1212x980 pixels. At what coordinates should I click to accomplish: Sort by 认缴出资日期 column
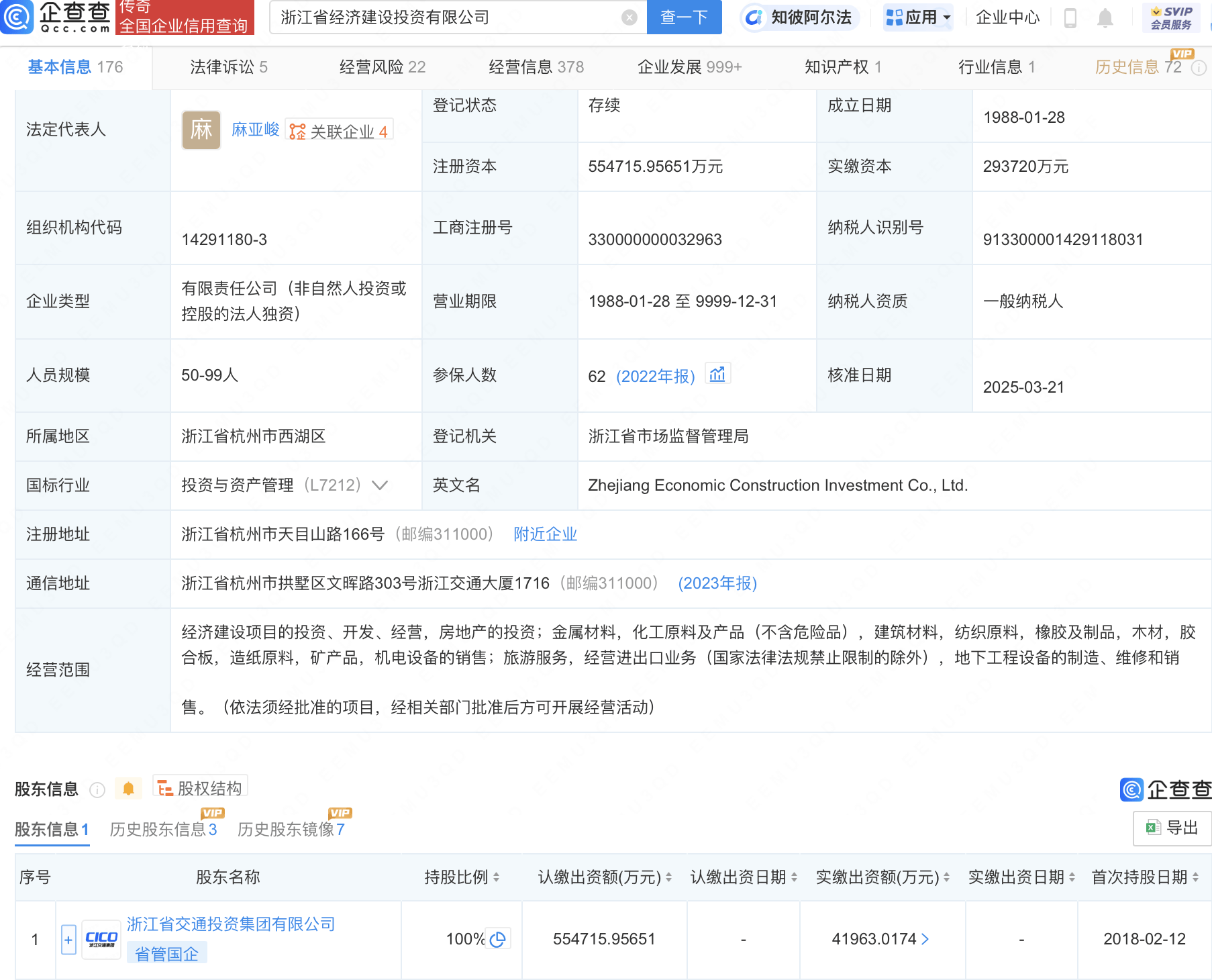(x=794, y=877)
